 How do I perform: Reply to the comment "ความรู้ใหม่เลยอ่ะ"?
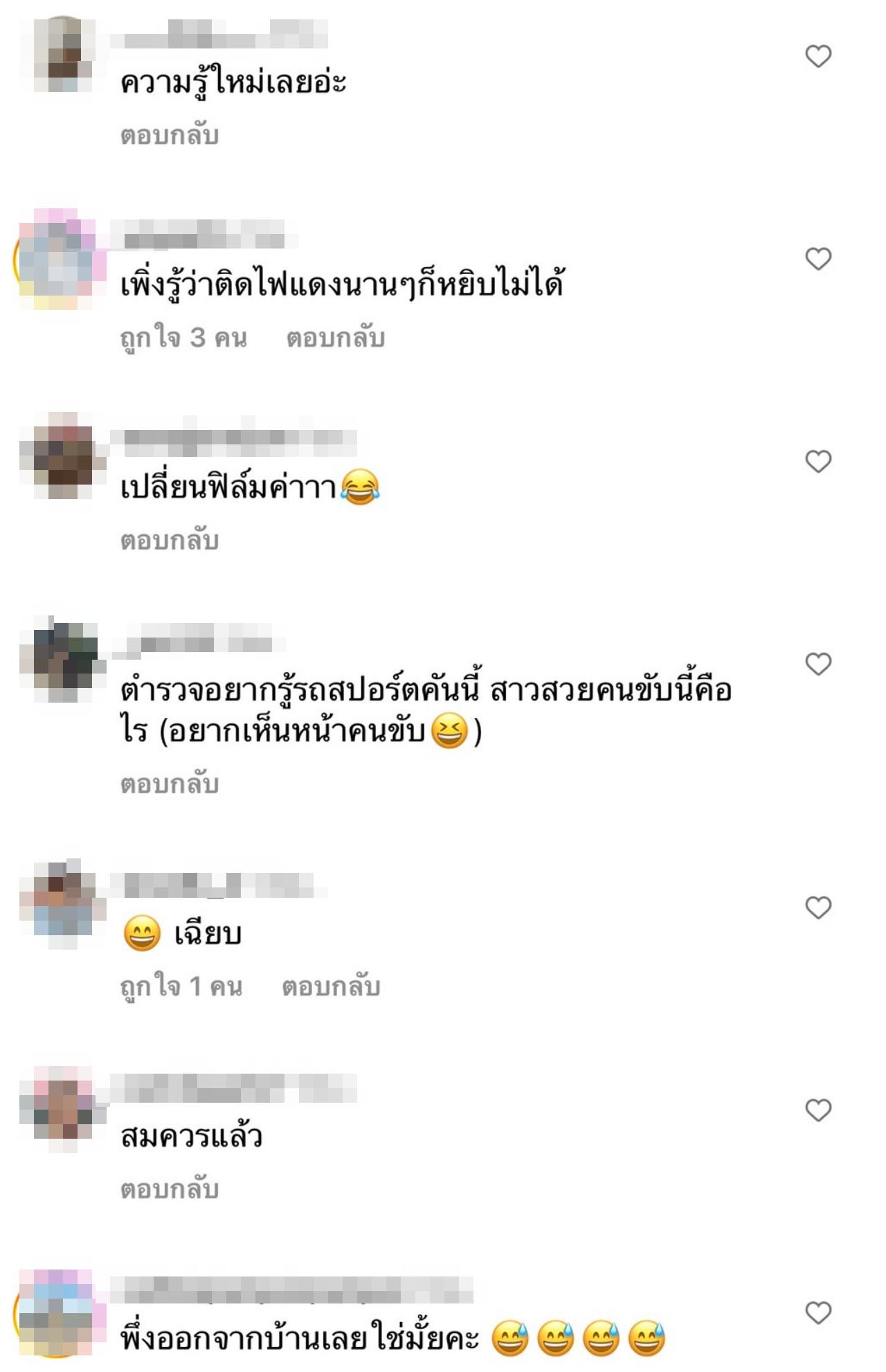(x=170, y=134)
